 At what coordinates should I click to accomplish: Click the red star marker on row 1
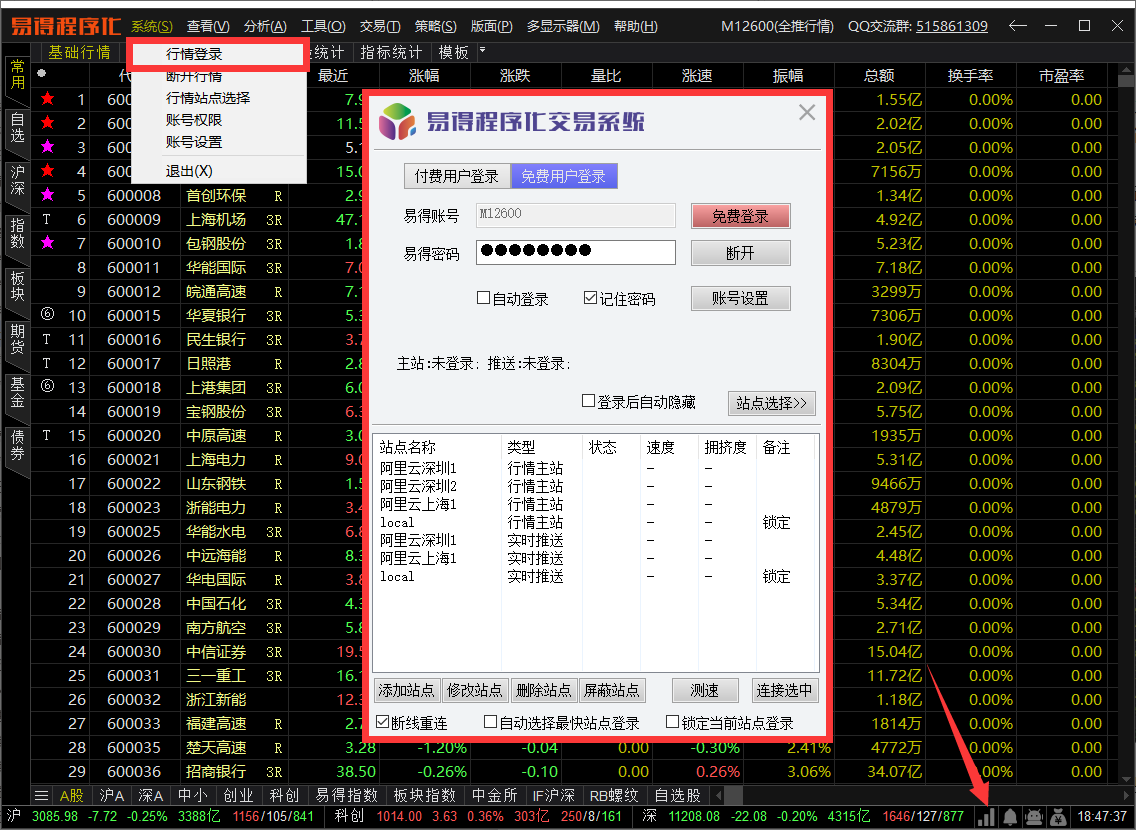coord(48,98)
